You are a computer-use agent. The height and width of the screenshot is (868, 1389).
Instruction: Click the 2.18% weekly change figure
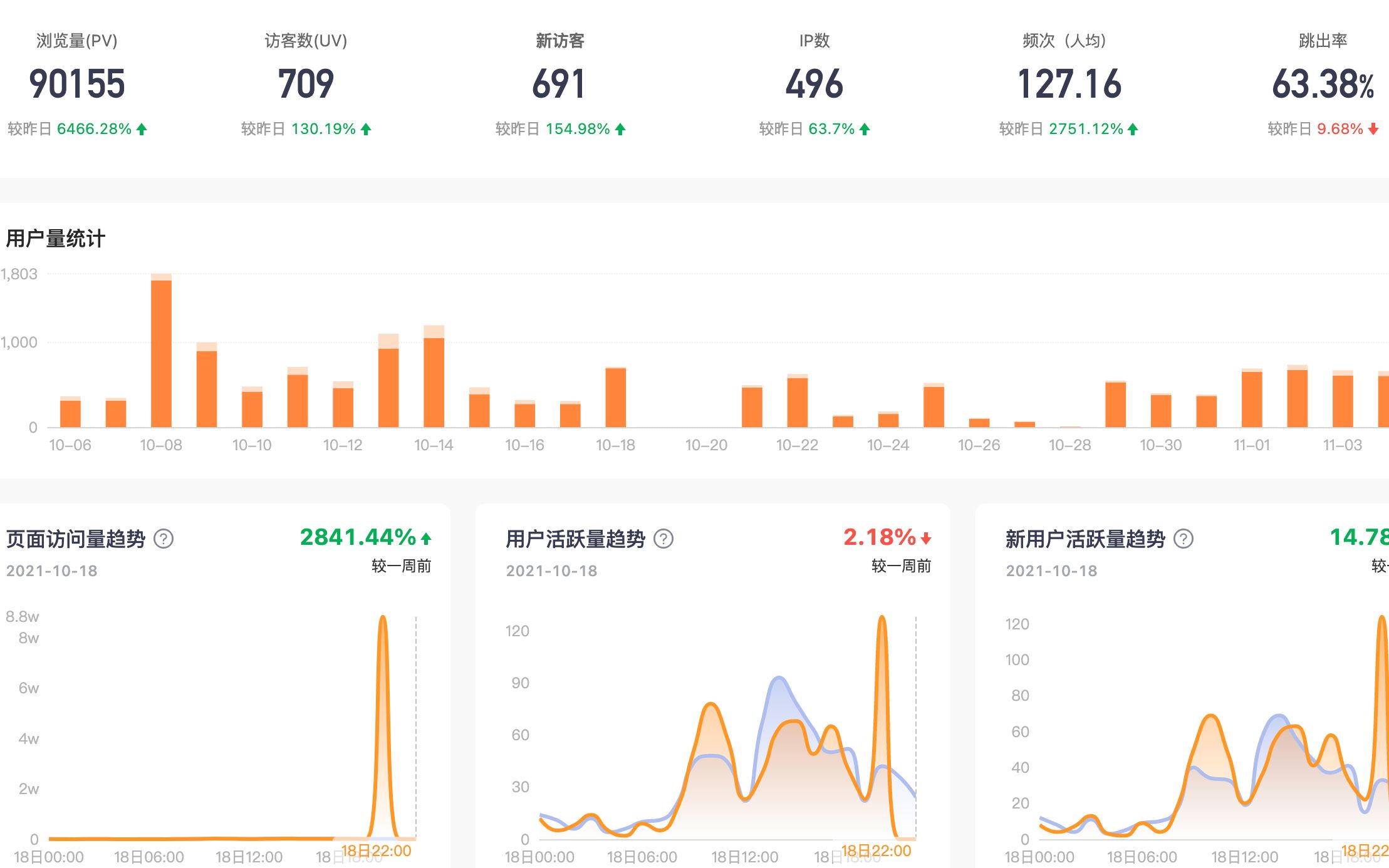tap(880, 537)
